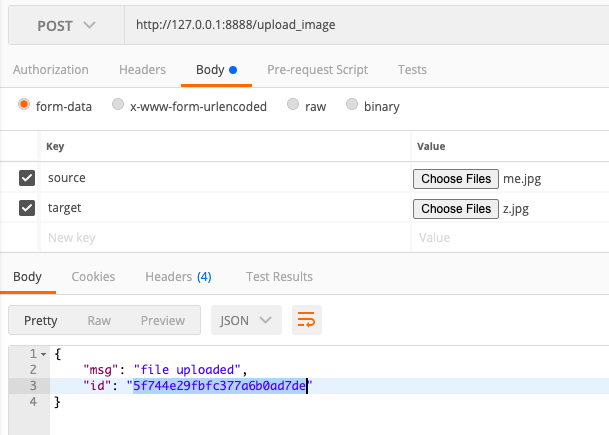Switch response view to Raw

[x=99, y=320]
